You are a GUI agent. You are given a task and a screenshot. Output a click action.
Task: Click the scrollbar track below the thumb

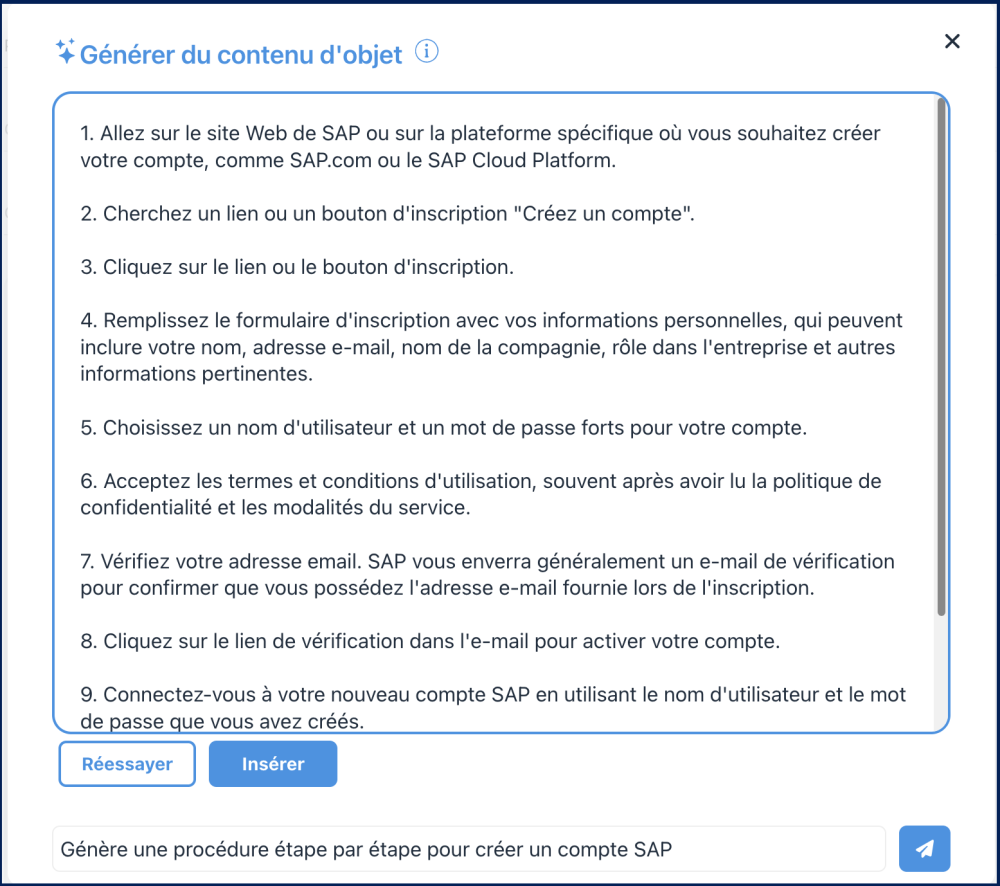click(x=940, y=675)
